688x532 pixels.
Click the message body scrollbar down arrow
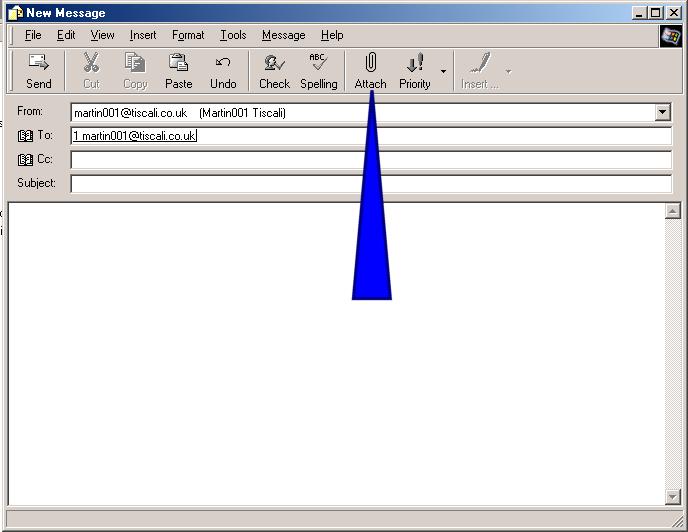pyautogui.click(x=673, y=497)
